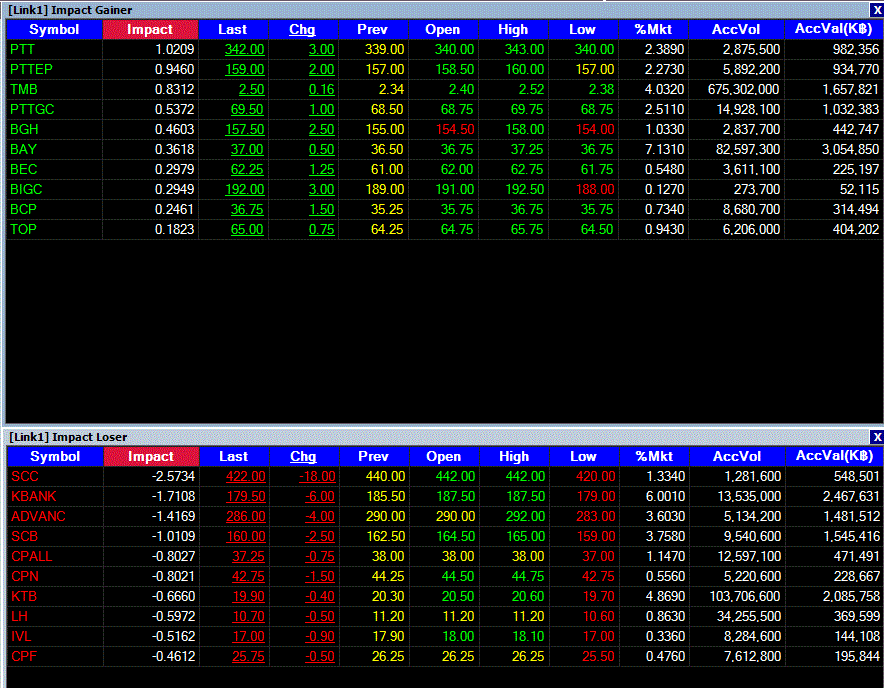Click PTT last price 342.00
The height and width of the screenshot is (688, 884).
point(244,50)
